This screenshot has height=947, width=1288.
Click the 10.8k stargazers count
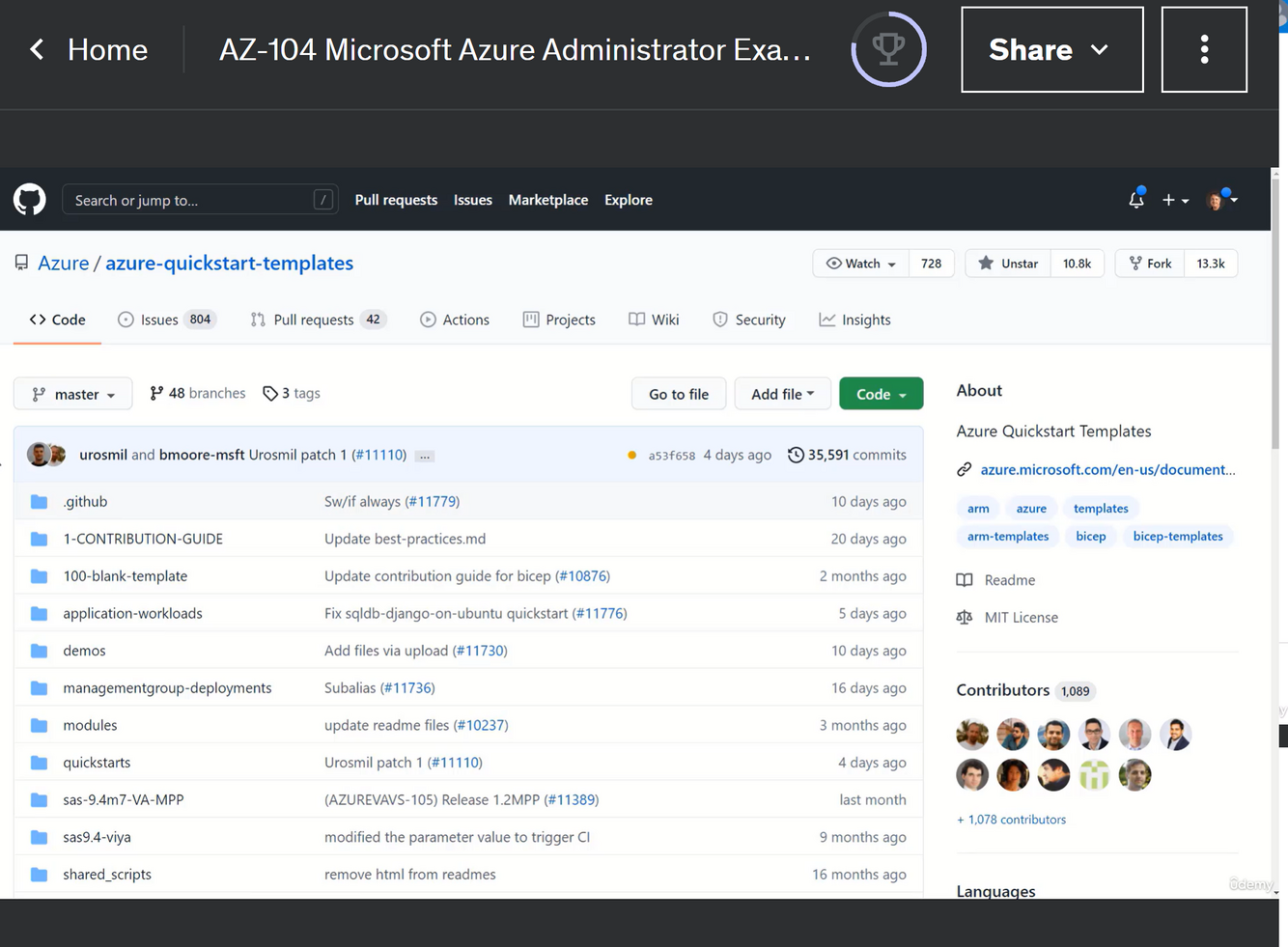pyautogui.click(x=1077, y=264)
